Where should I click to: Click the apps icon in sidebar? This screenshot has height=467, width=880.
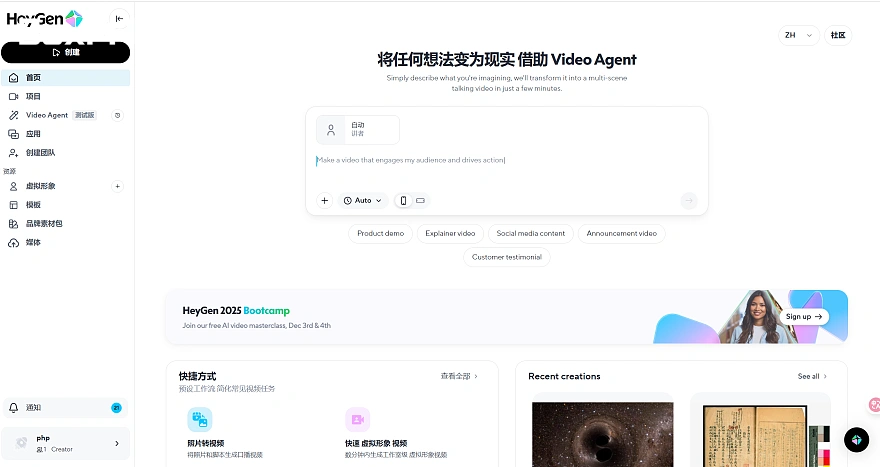[x=13, y=134]
